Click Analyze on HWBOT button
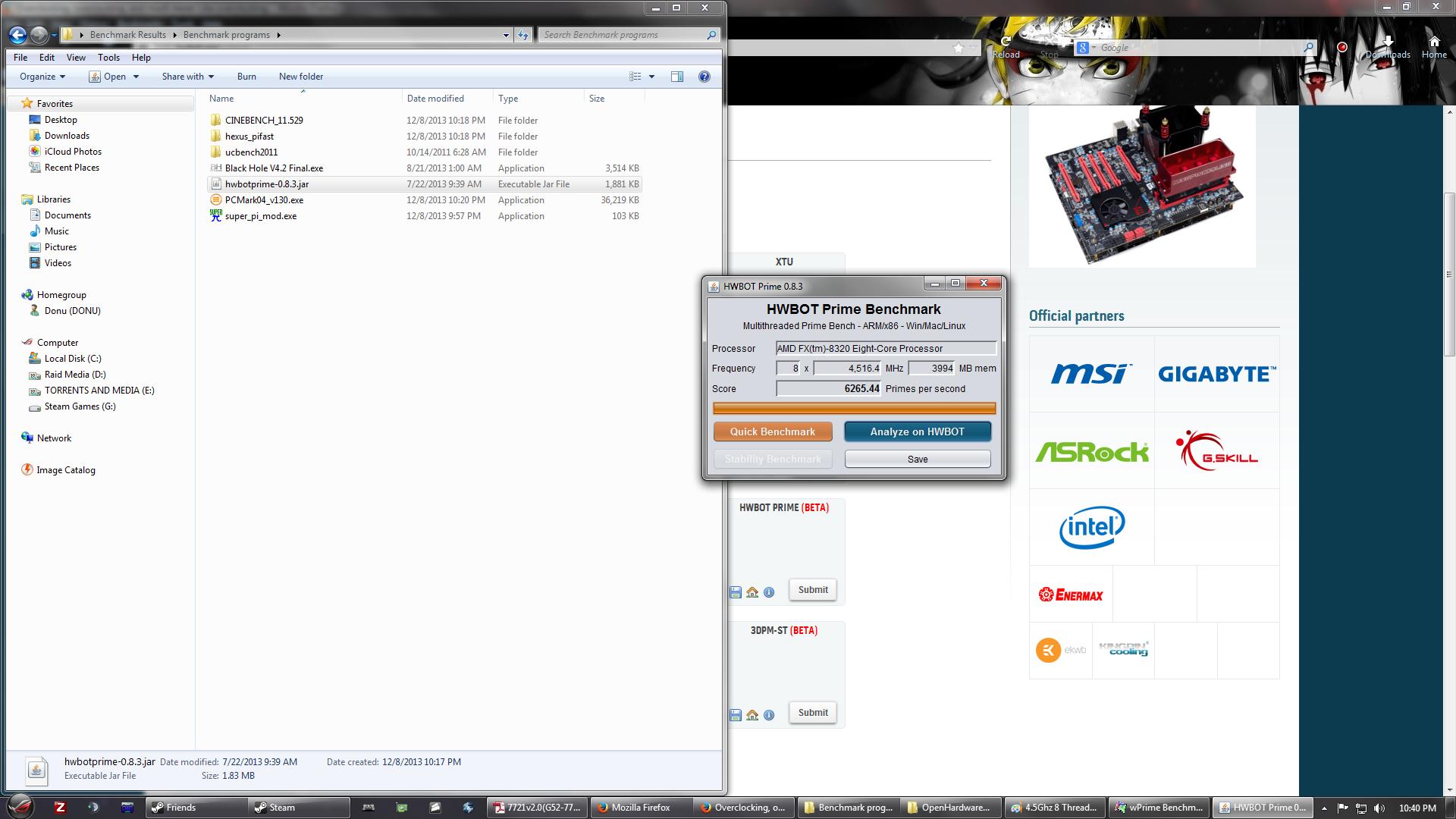The image size is (1456, 819). coord(918,431)
